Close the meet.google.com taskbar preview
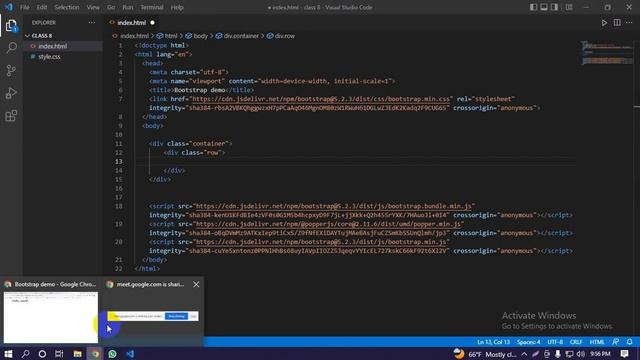640x360 pixels. (196, 284)
